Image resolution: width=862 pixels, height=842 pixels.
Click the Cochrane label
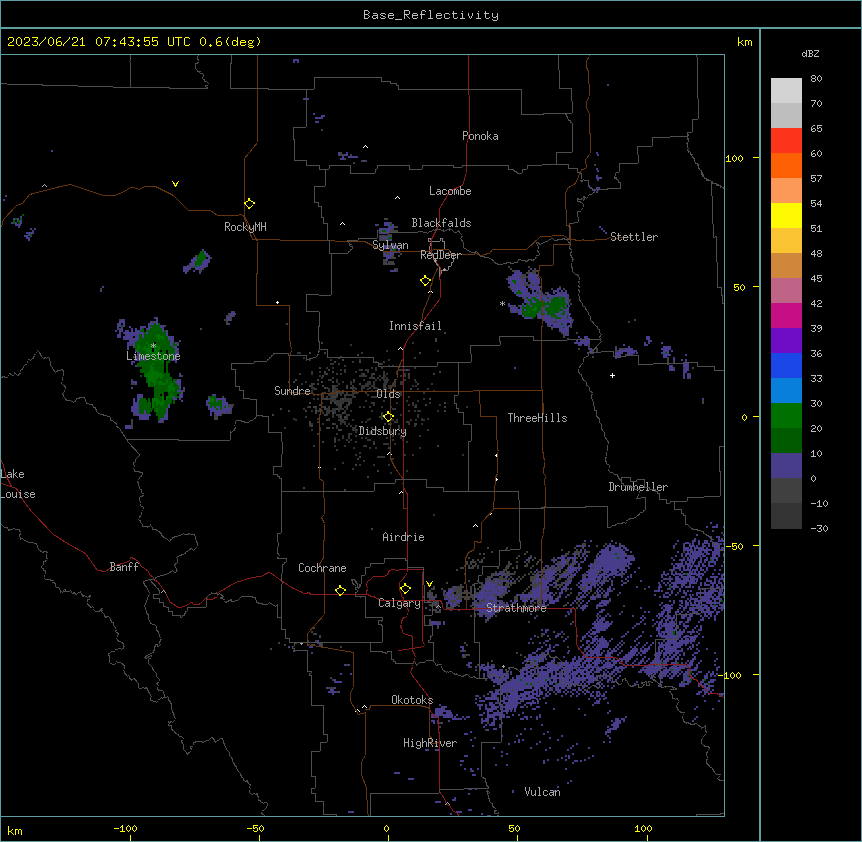tap(322, 568)
